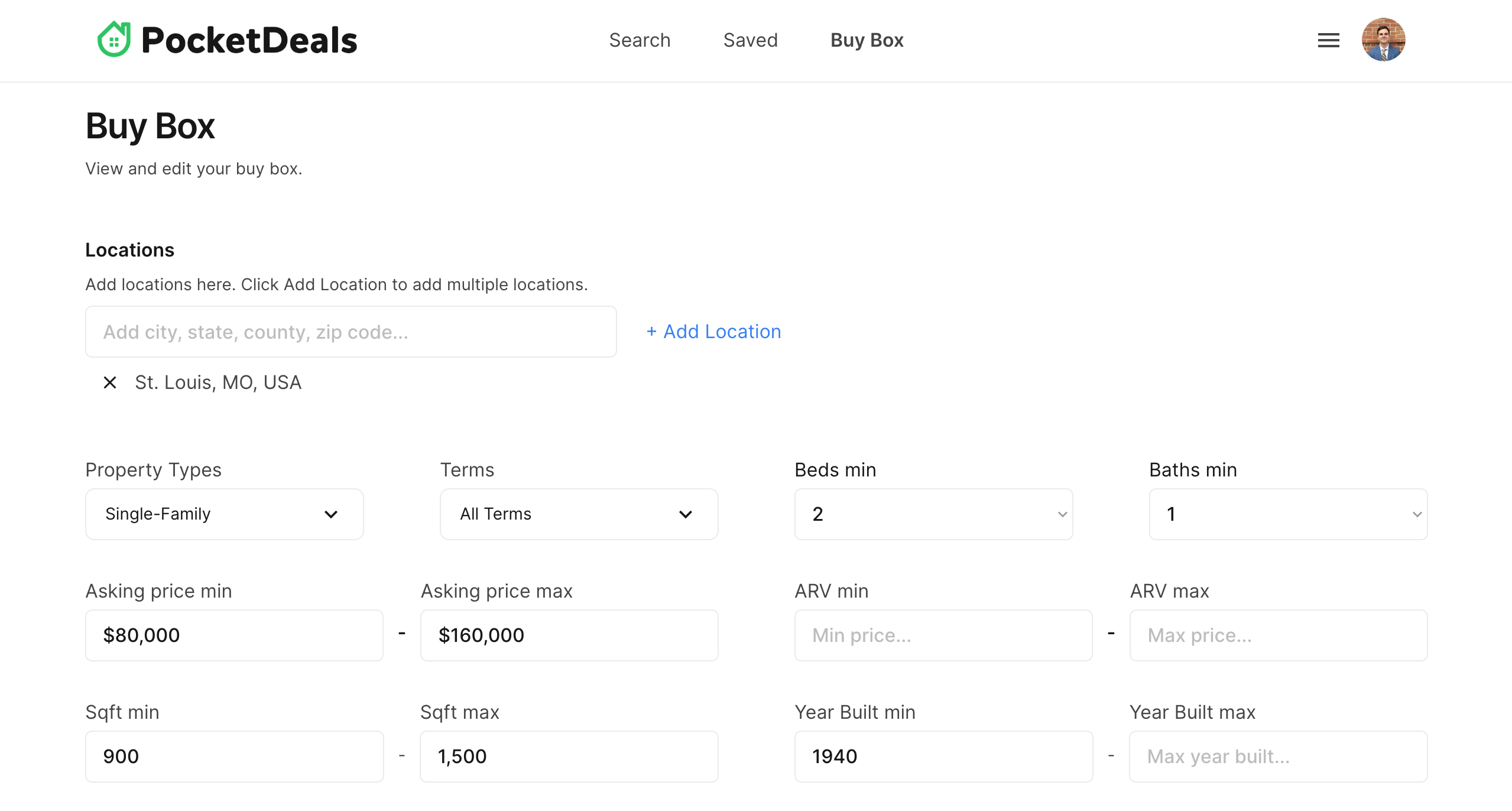Remove St. Louis, MO location with X
Screen dimensions: 1512x811
pyautogui.click(x=110, y=382)
